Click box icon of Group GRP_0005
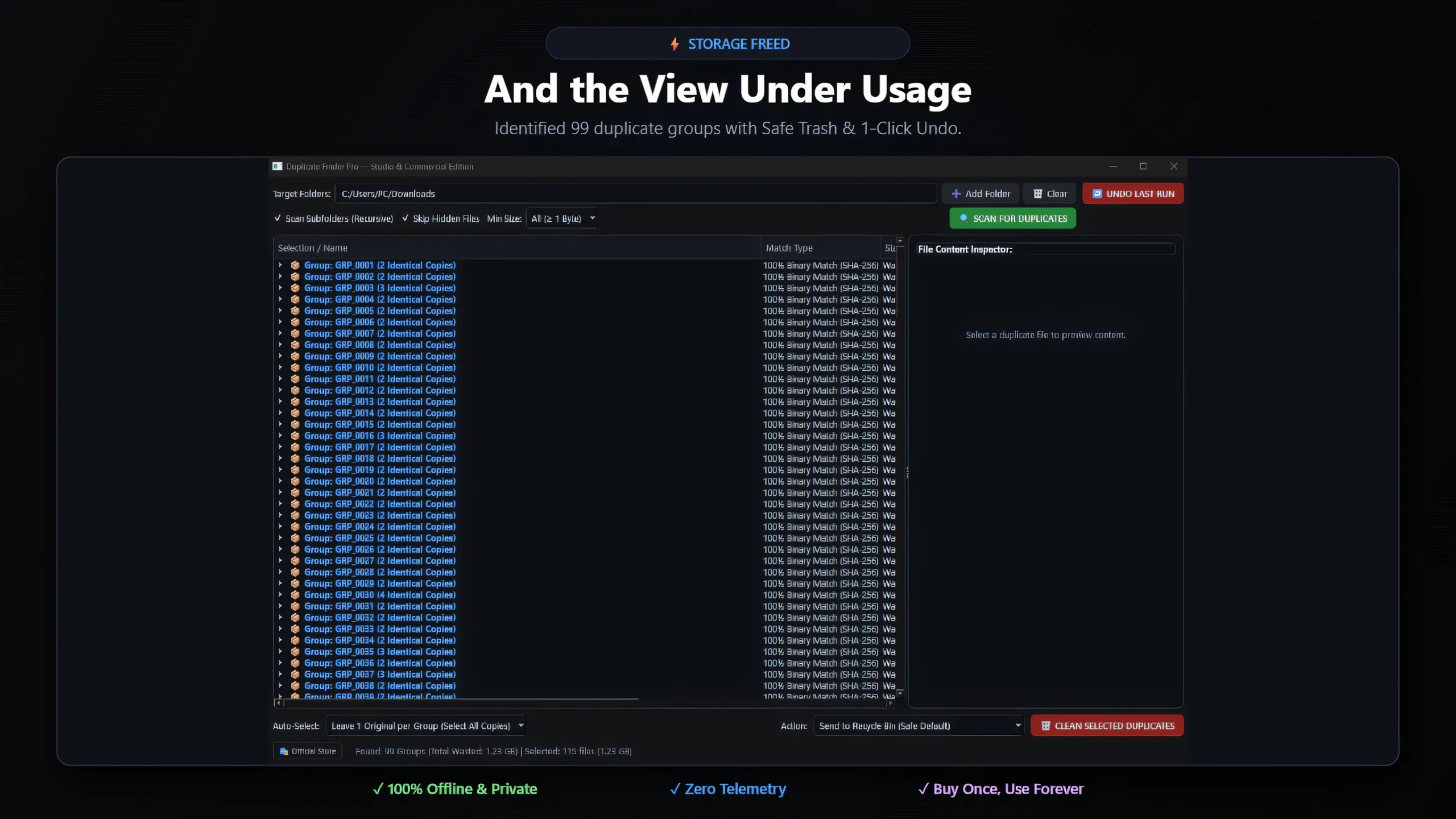The height and width of the screenshot is (819, 1456). coord(295,311)
